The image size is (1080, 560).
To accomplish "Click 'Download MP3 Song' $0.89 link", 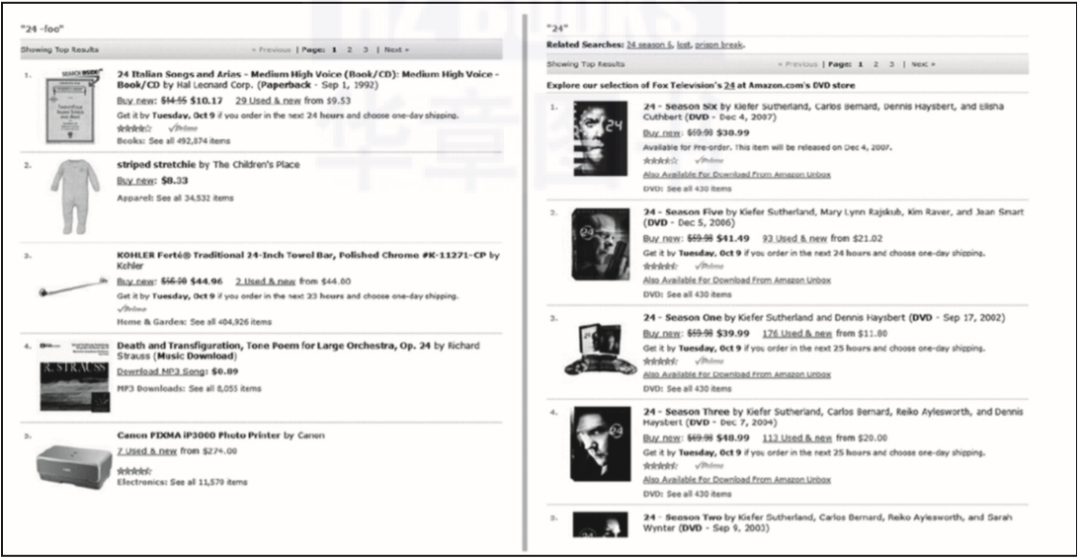I will pos(162,371).
